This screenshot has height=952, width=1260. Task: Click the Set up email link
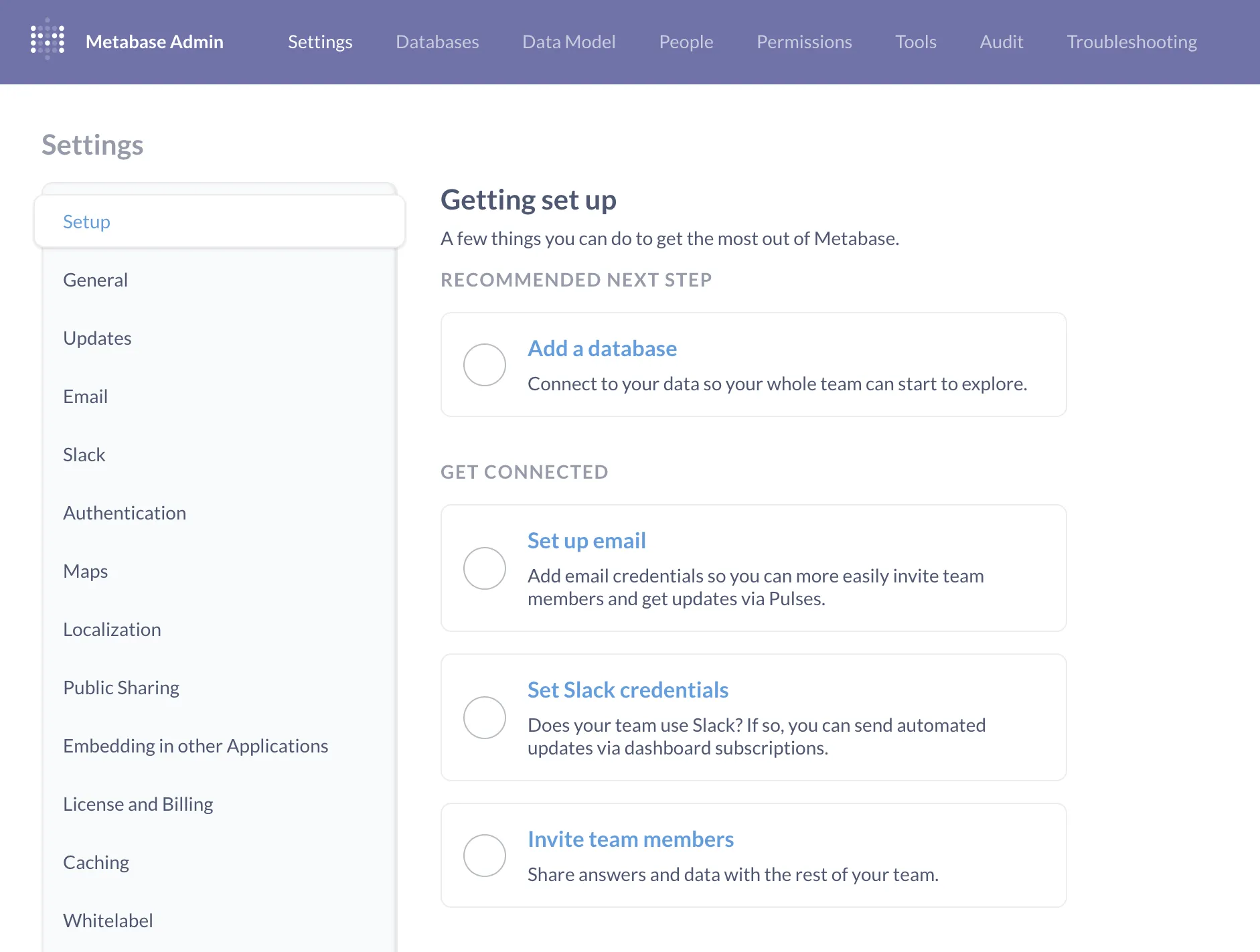click(x=586, y=540)
